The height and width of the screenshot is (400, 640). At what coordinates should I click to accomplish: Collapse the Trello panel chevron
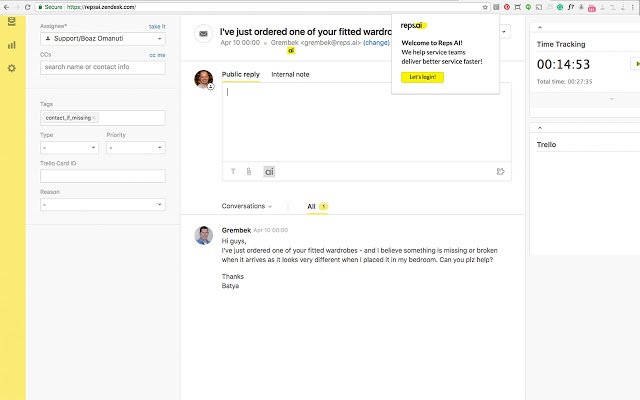[540, 128]
